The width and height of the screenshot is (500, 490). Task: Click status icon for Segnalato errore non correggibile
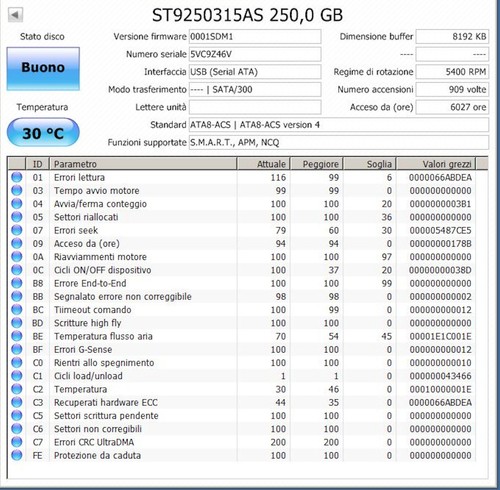(17, 296)
